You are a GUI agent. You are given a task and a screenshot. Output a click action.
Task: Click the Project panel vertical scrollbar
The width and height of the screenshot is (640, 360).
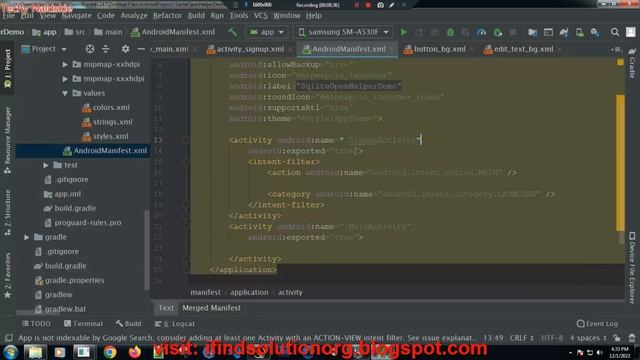(x=147, y=249)
